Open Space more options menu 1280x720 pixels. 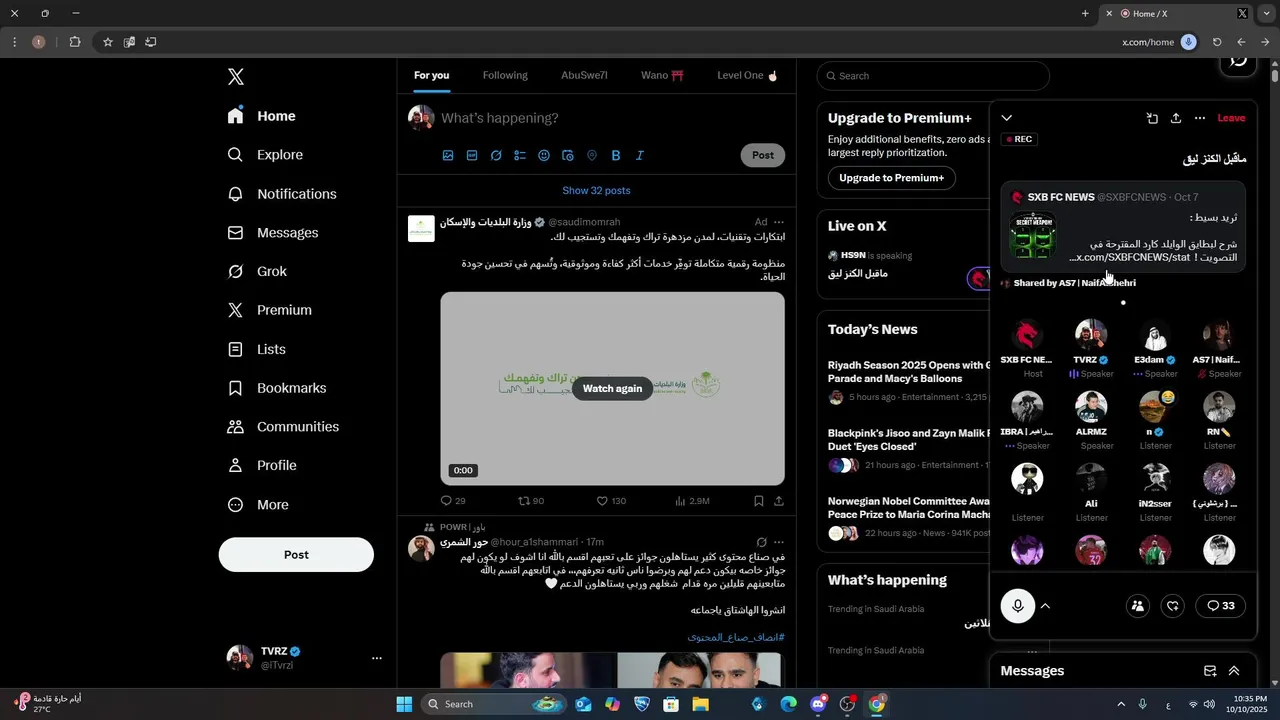[1200, 118]
